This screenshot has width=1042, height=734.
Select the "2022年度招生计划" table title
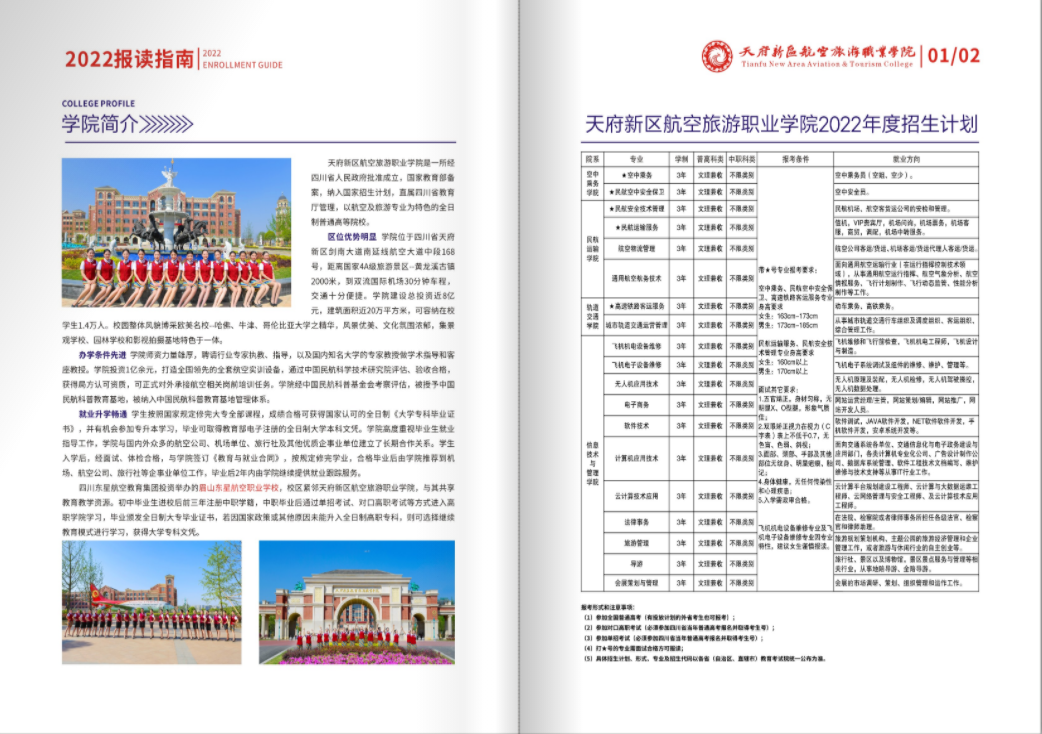[x=898, y=124]
